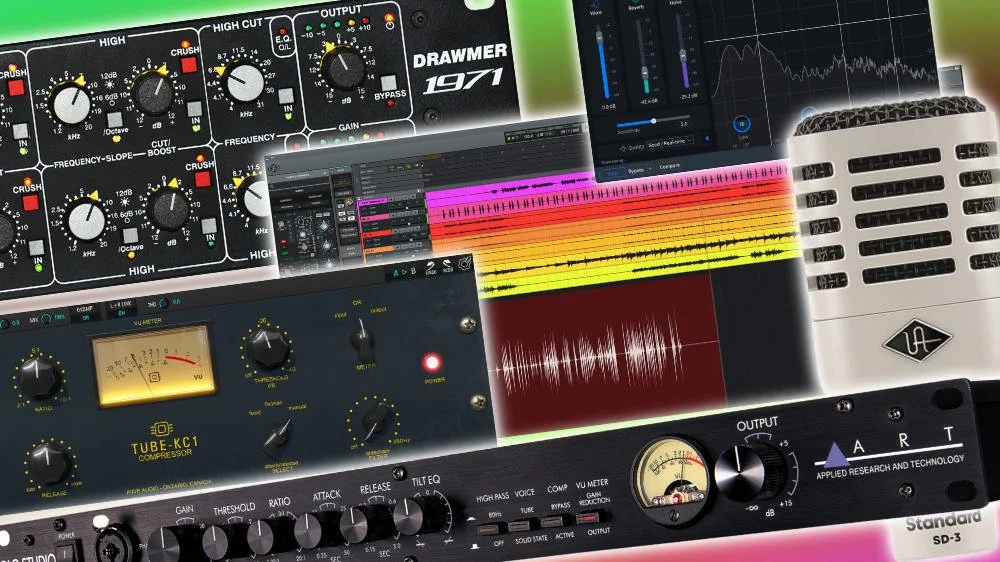Screen dimensions: 1000x562
Task: Click the ART rack OUTPUT knob
Action: point(740,473)
